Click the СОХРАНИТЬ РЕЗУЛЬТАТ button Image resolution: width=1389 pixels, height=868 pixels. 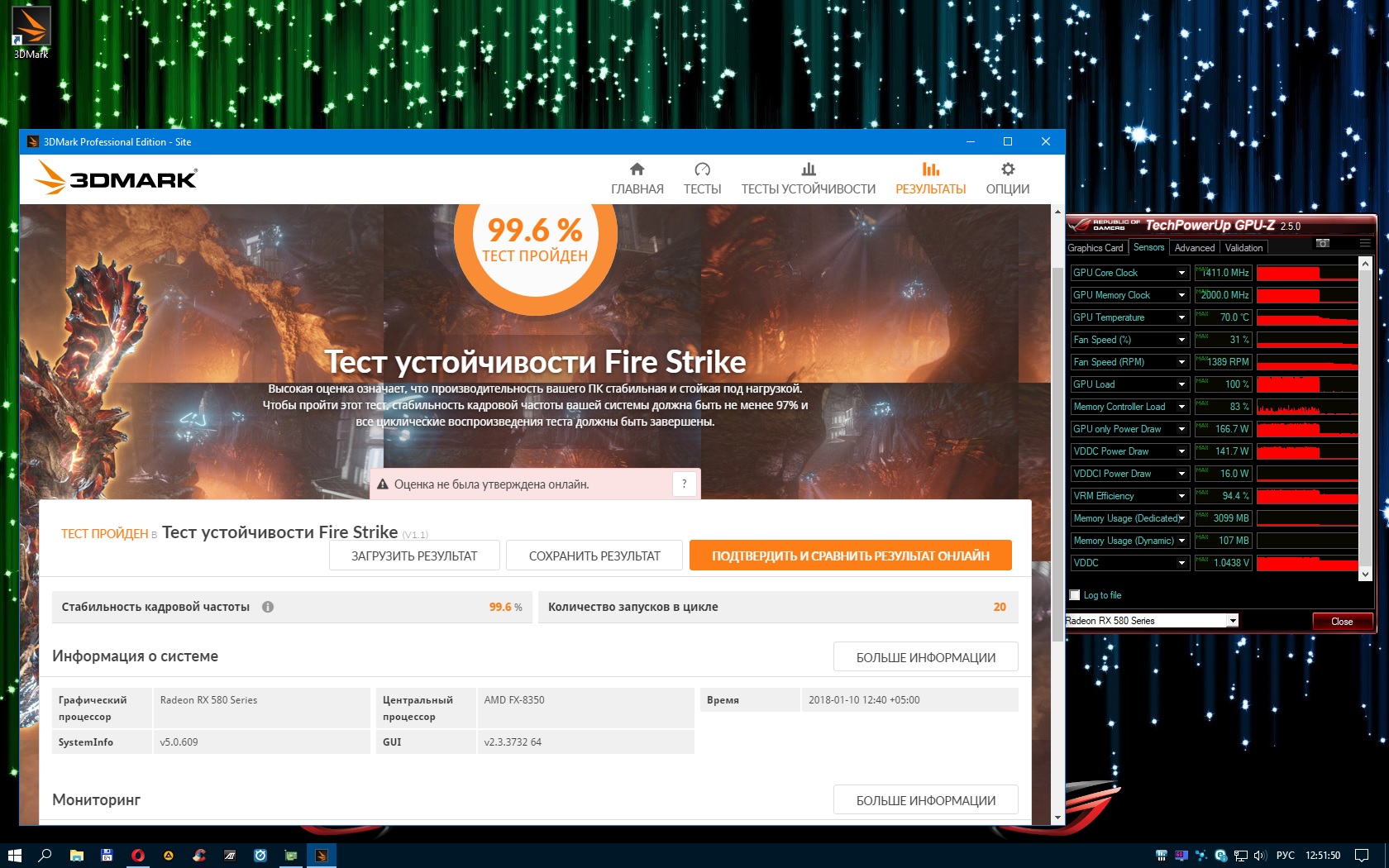[594, 556]
